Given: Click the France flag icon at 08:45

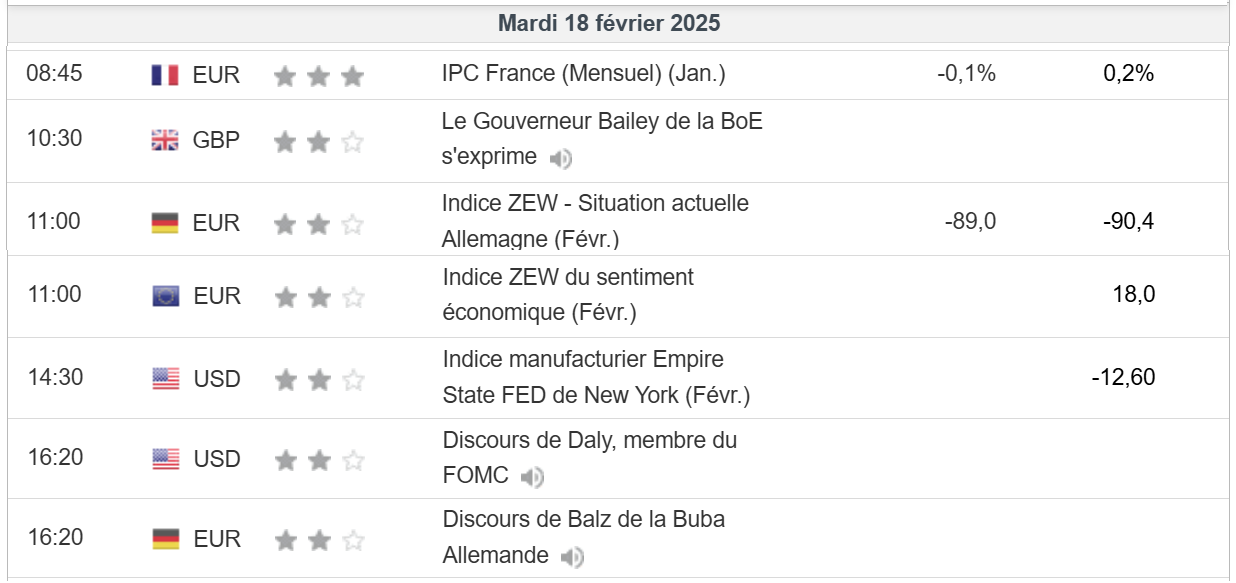Looking at the screenshot, I should tap(165, 75).
